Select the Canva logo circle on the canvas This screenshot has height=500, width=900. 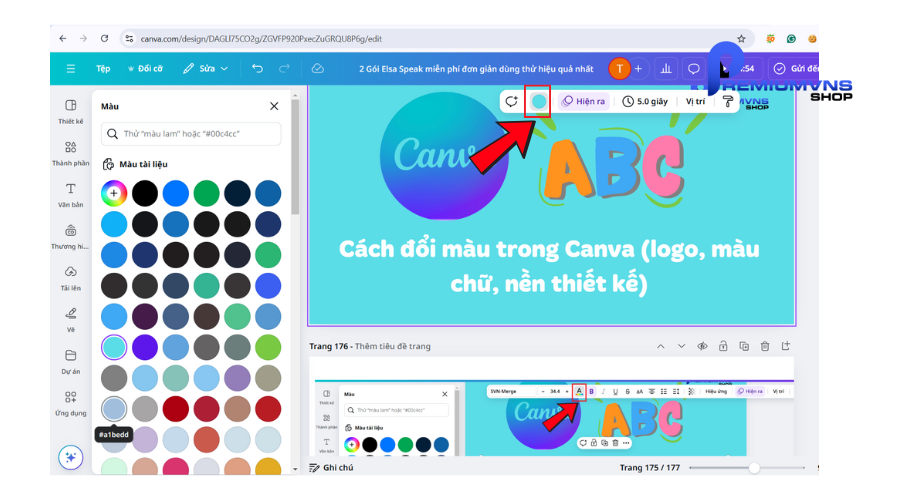point(443,156)
